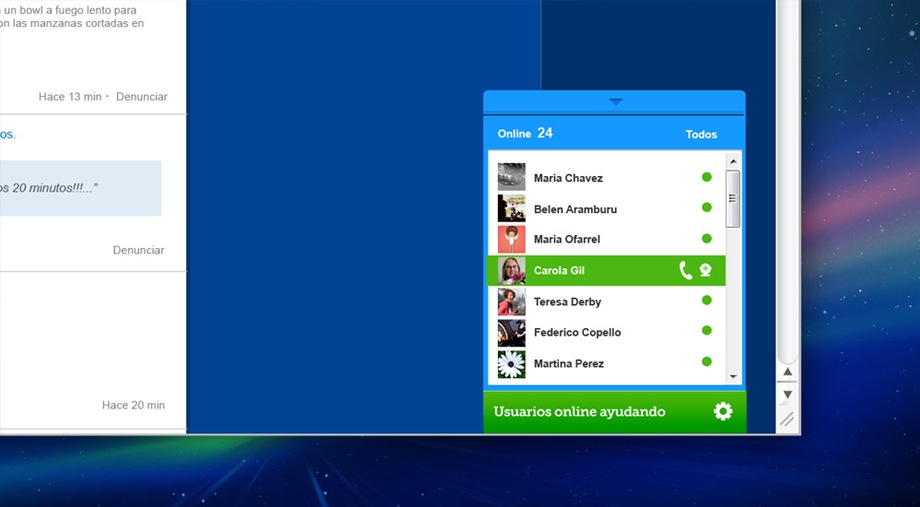Open Maria Ofarrel's profile picture
Image resolution: width=920 pixels, height=507 pixels.
coord(511,239)
